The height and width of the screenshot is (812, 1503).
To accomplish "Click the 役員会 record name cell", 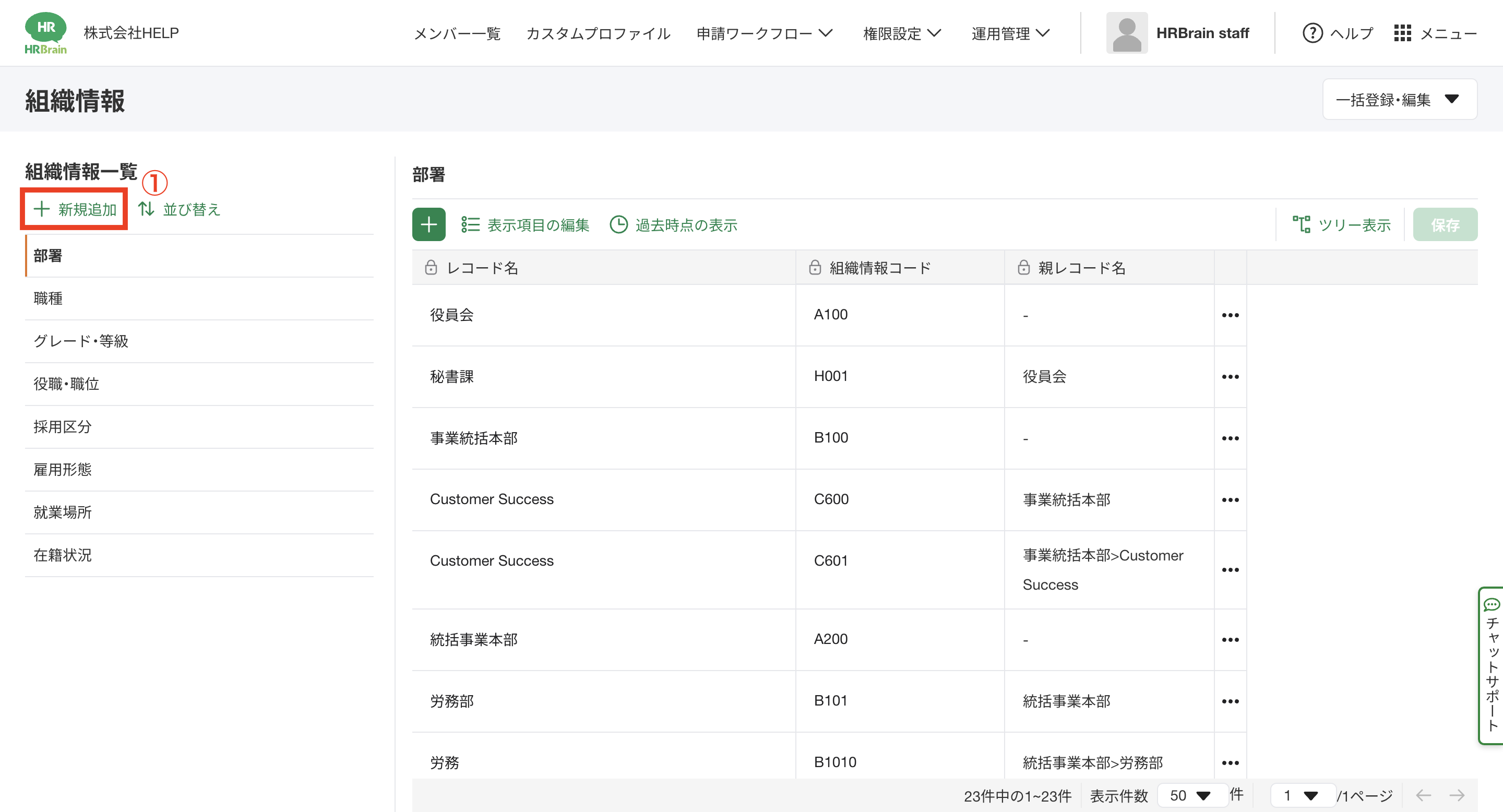I will [604, 315].
